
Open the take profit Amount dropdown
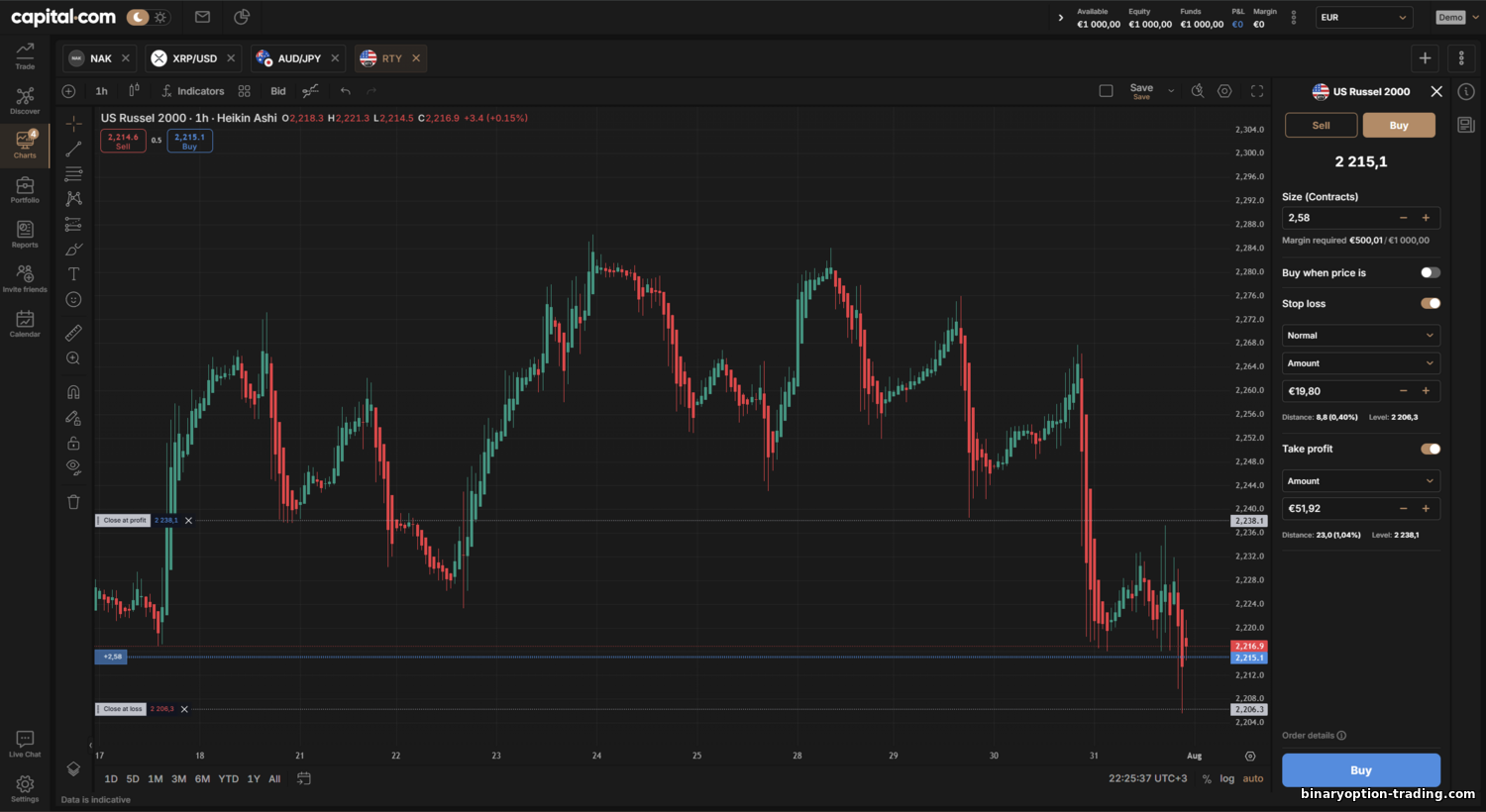1360,481
